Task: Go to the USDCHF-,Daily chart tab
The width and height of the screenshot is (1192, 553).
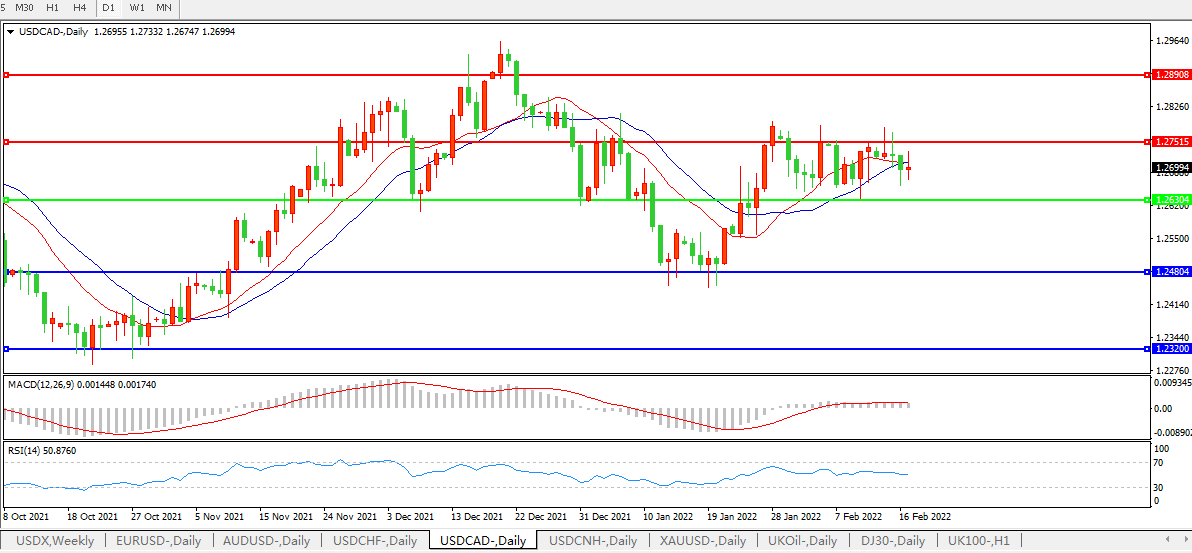Action: pyautogui.click(x=375, y=541)
